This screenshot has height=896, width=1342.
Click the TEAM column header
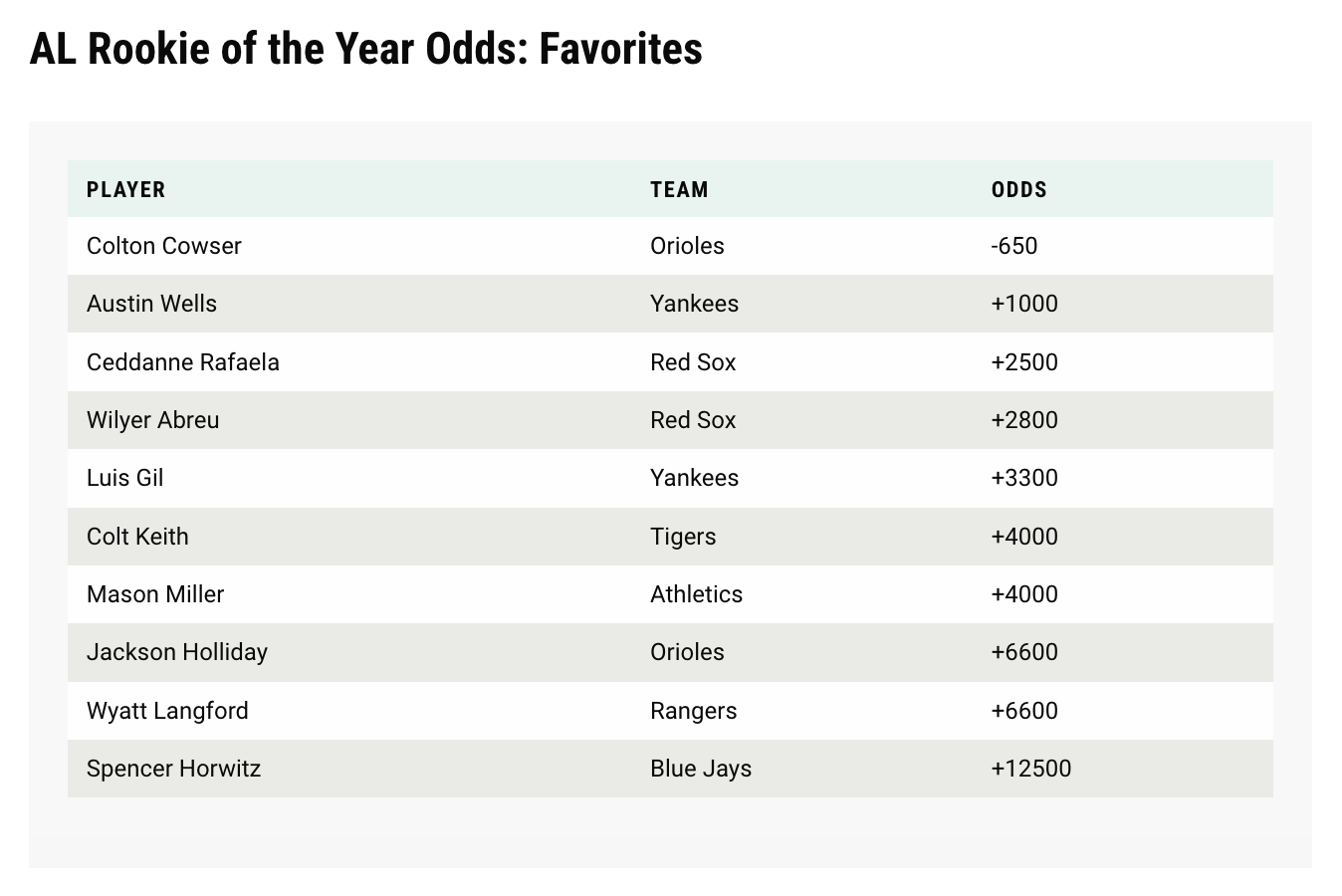pyautogui.click(x=679, y=189)
